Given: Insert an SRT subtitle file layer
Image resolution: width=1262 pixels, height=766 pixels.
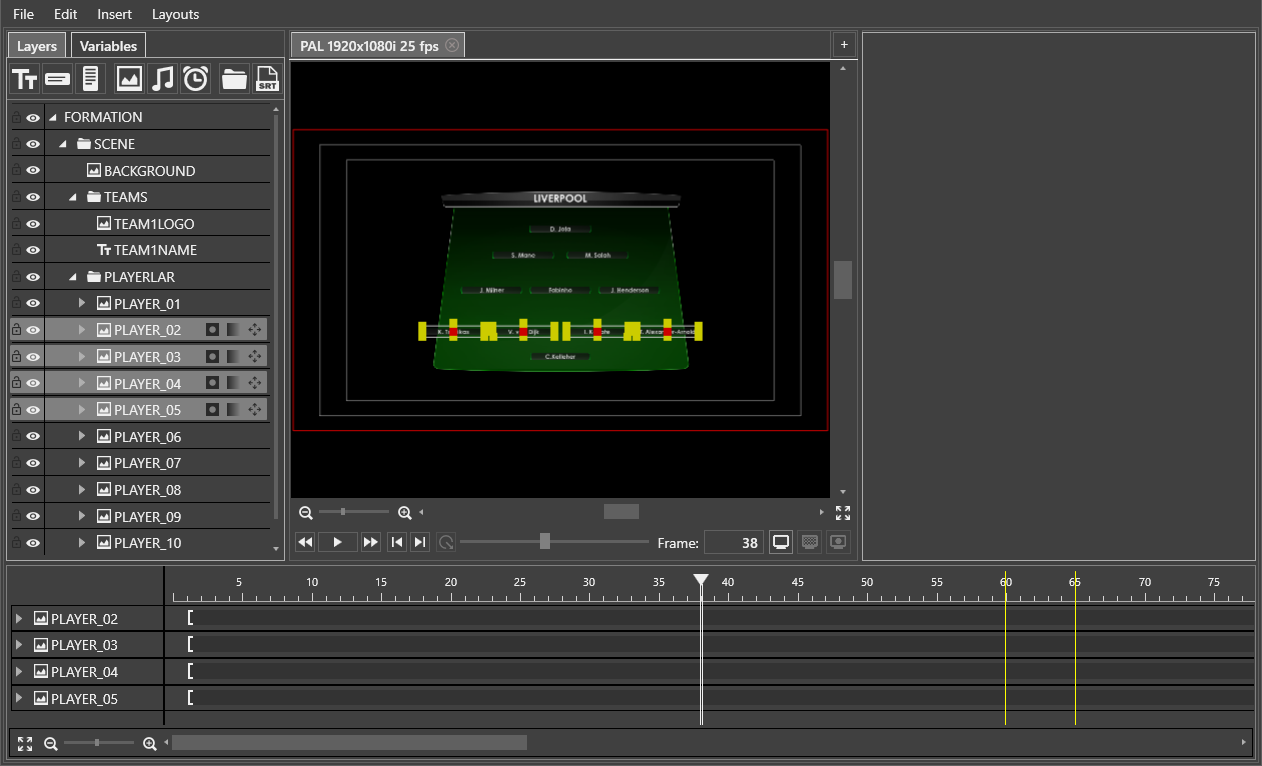Looking at the screenshot, I should click(267, 79).
